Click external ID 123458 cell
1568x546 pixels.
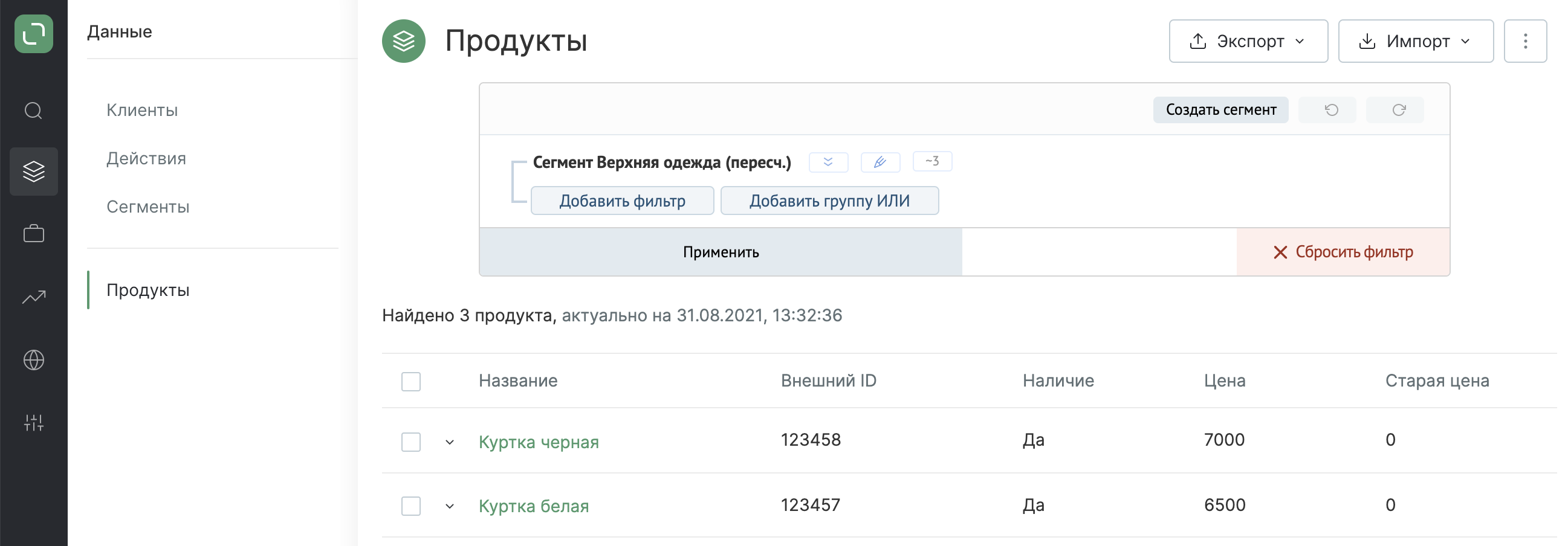pos(811,440)
